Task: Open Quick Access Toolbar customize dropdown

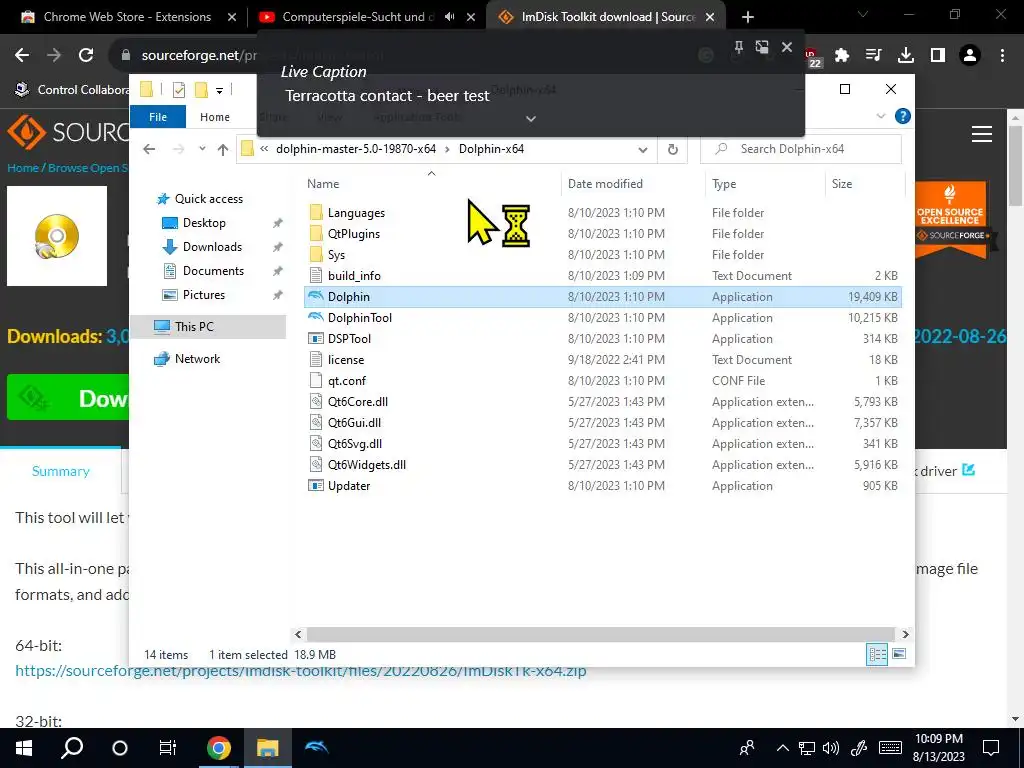Action: coord(219,90)
